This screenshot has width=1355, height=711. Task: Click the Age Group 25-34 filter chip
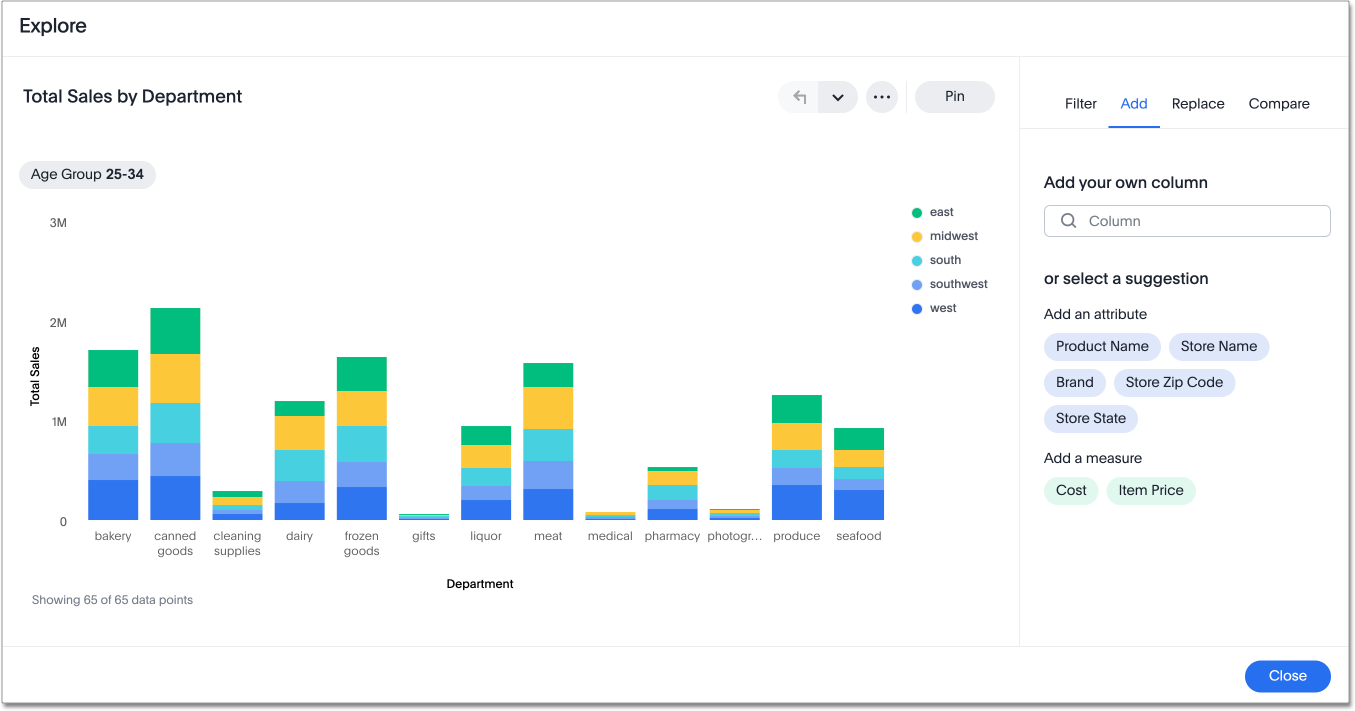87,175
